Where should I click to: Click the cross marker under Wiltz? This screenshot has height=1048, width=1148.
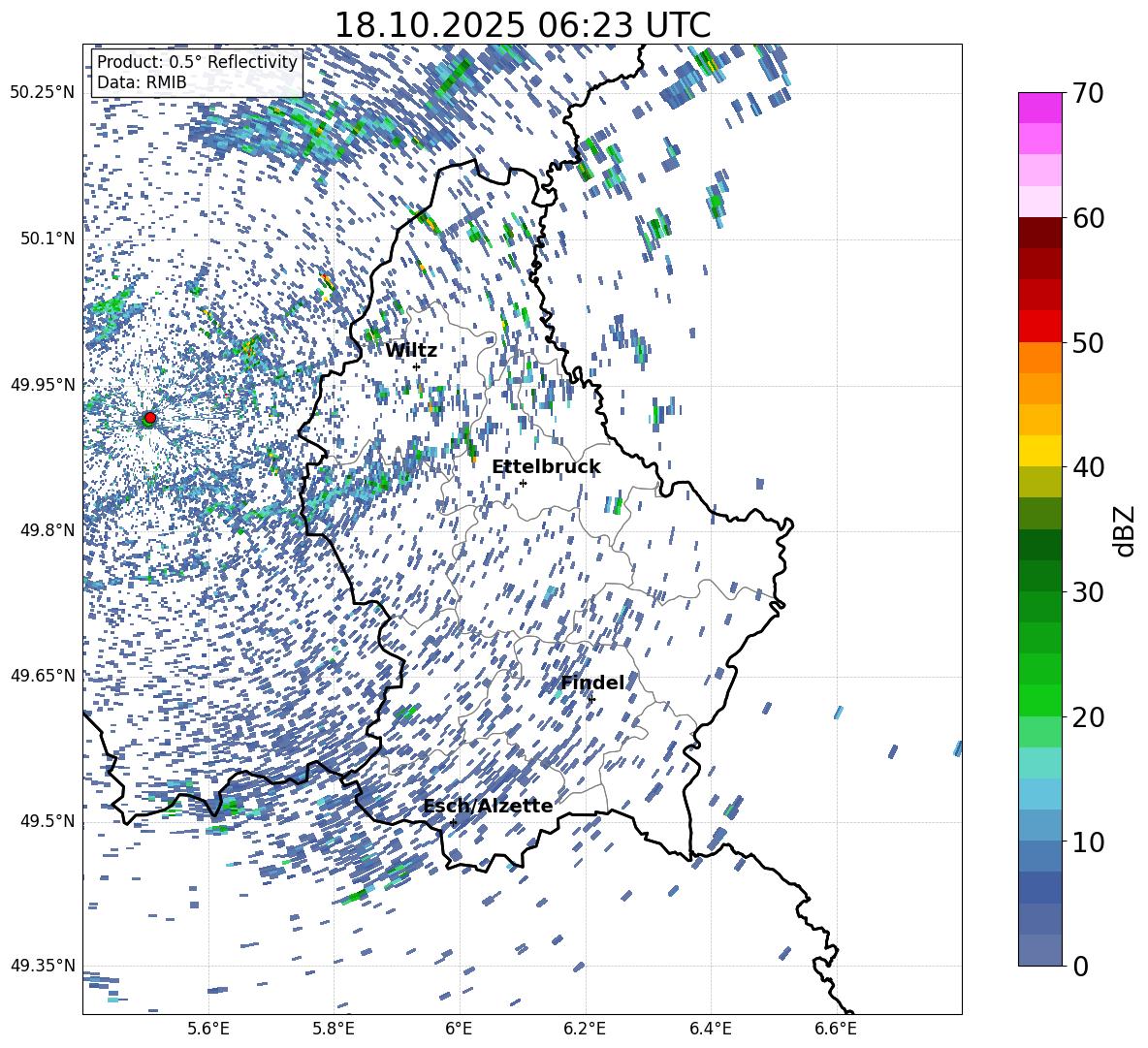(416, 366)
